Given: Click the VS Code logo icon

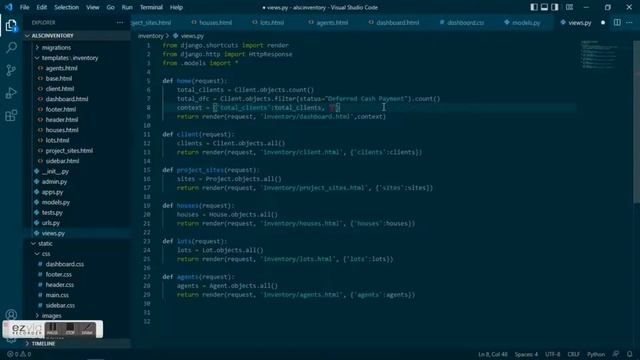Looking at the screenshot, I should pyautogui.click(x=9, y=7).
